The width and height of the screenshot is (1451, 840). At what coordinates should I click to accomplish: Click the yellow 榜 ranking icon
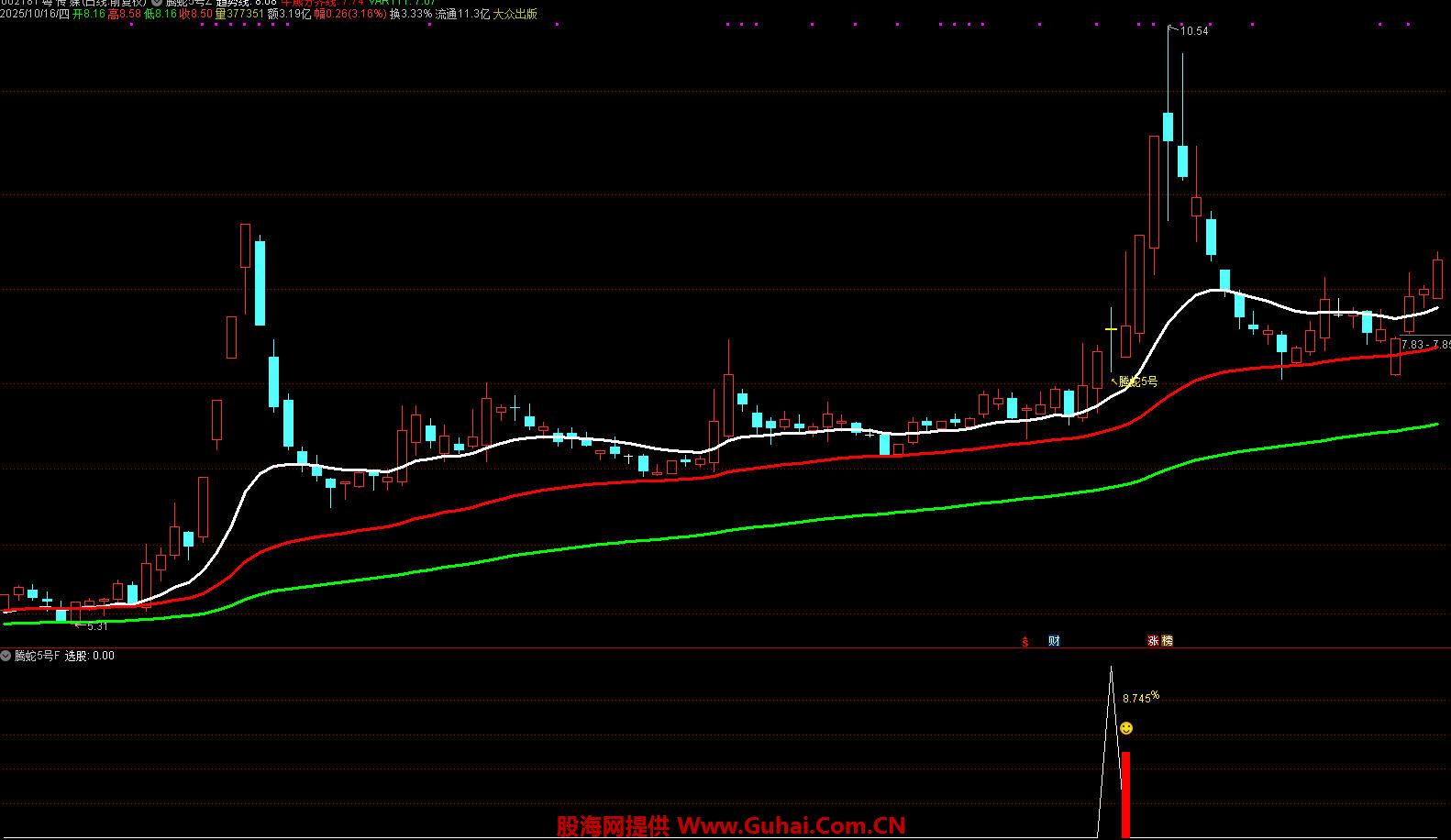[1167, 641]
